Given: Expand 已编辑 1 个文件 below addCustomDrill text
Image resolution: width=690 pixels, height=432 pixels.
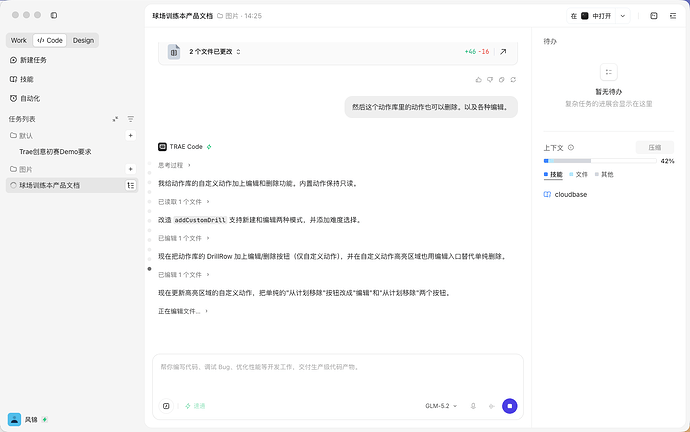Looking at the screenshot, I should point(184,238).
